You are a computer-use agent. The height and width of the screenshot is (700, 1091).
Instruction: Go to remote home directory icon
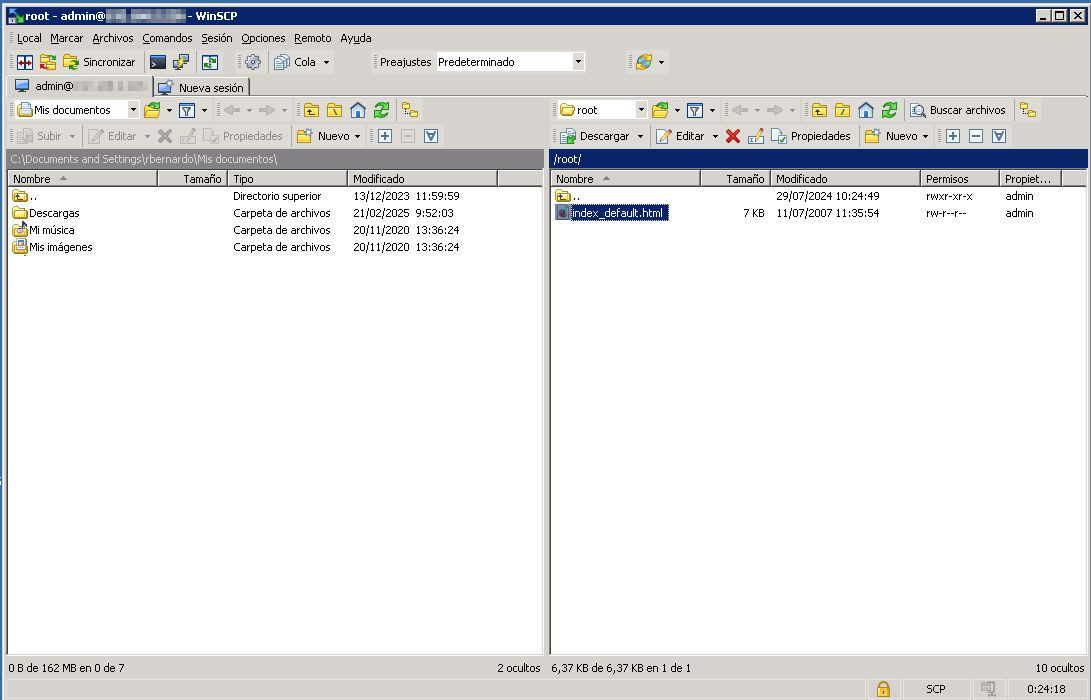pos(866,110)
